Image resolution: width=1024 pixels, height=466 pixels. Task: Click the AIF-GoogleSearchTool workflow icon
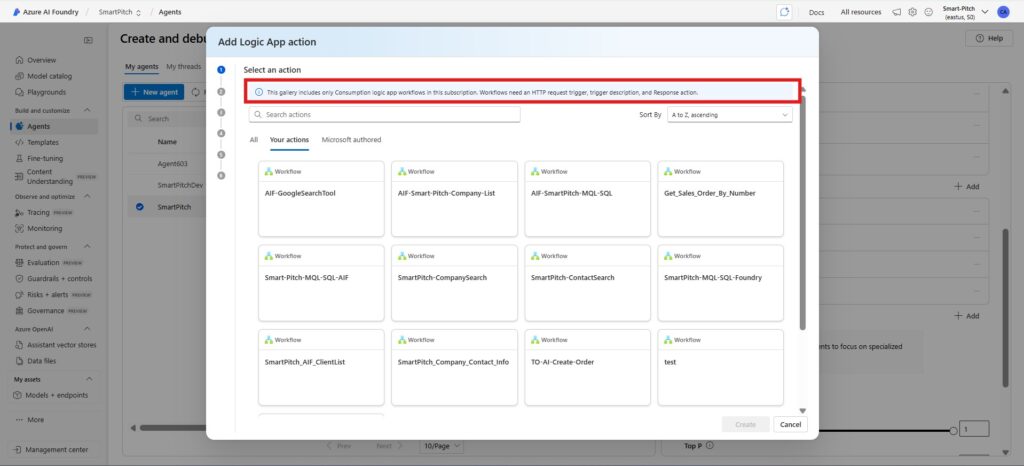pos(267,172)
